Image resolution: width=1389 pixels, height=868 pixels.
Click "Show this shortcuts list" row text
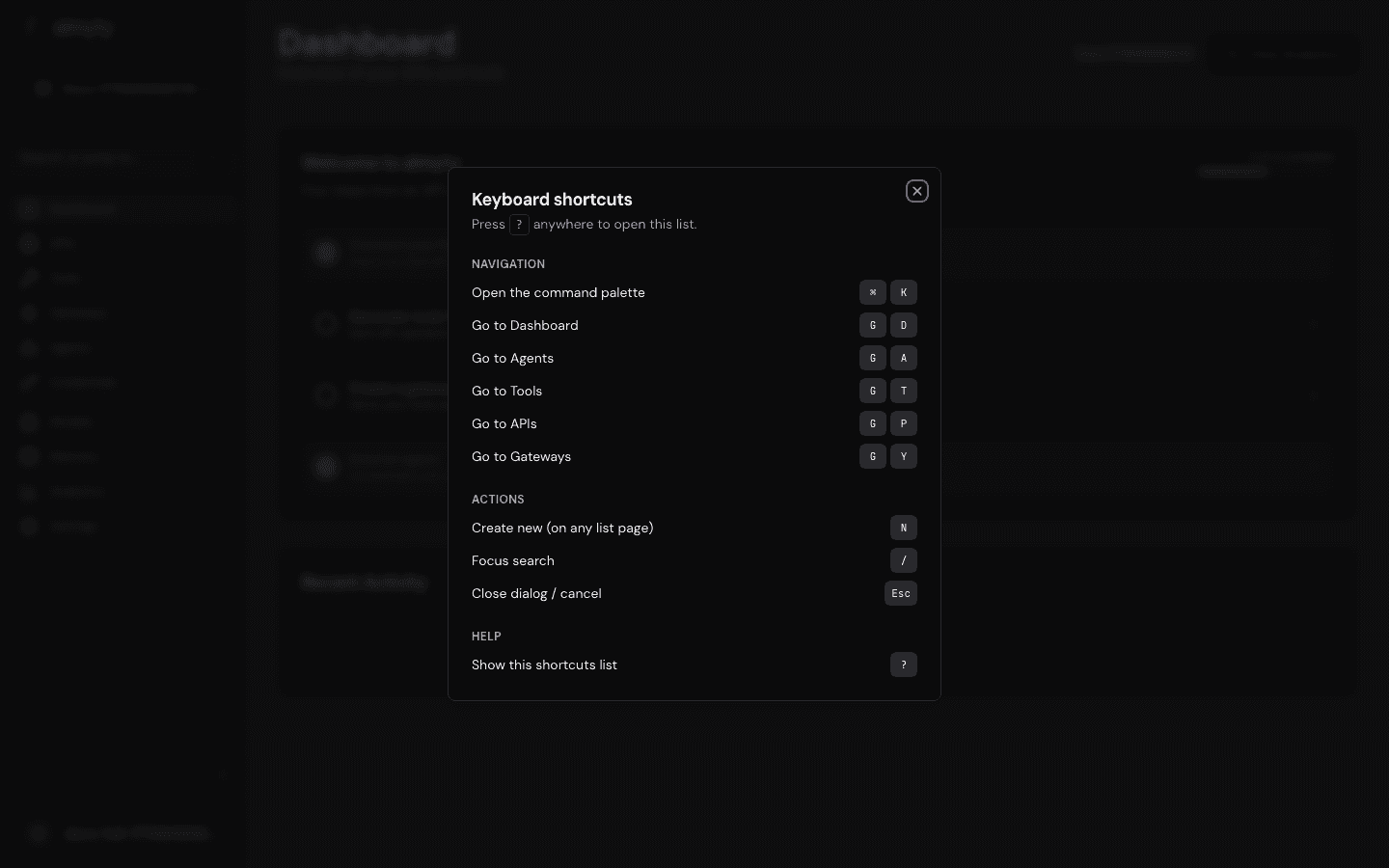click(544, 665)
